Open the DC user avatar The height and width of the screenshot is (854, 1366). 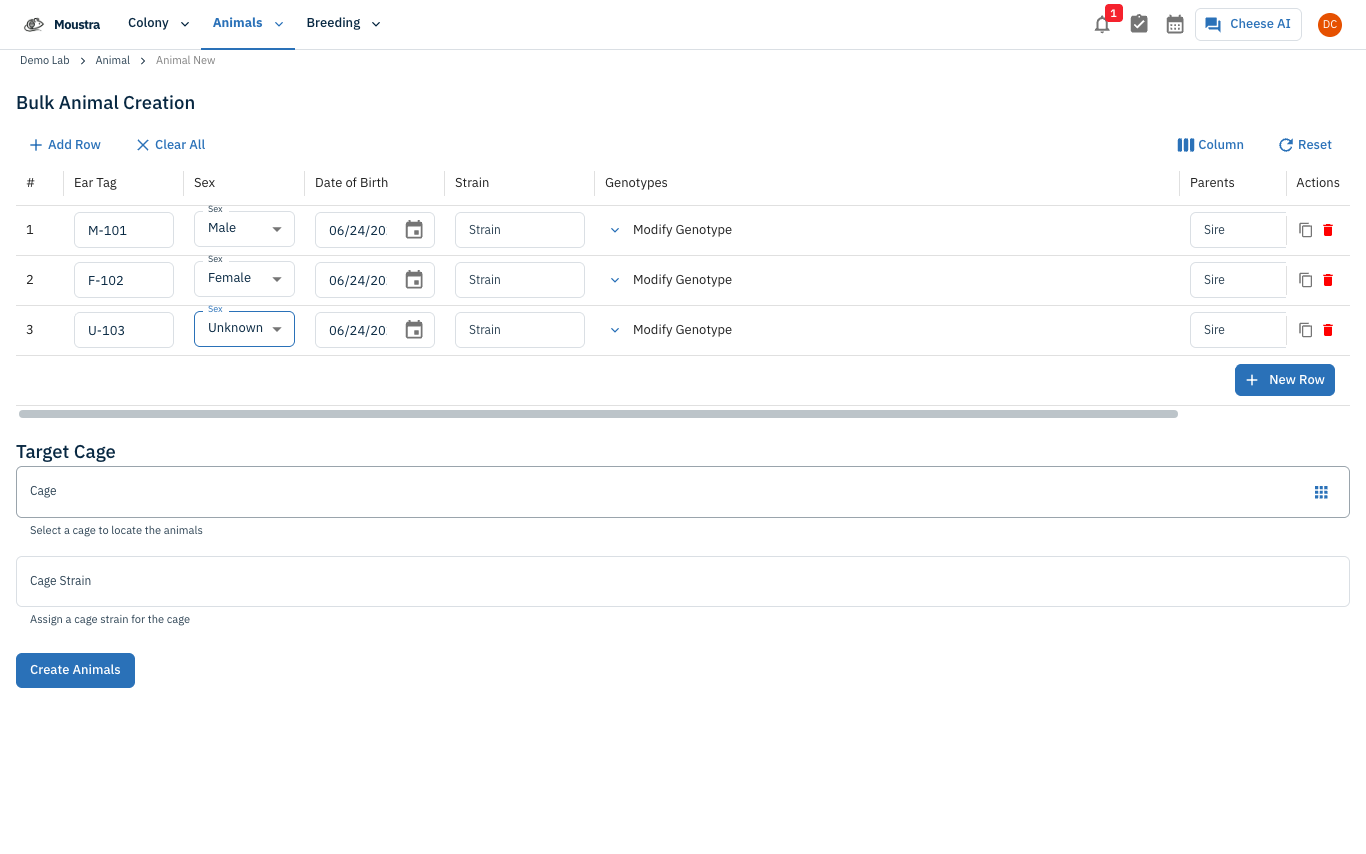[x=1329, y=24]
